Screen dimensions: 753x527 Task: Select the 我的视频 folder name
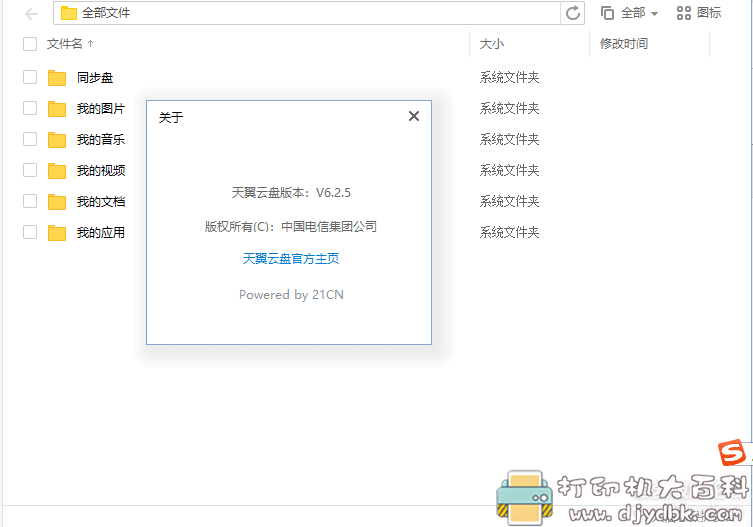pos(101,171)
